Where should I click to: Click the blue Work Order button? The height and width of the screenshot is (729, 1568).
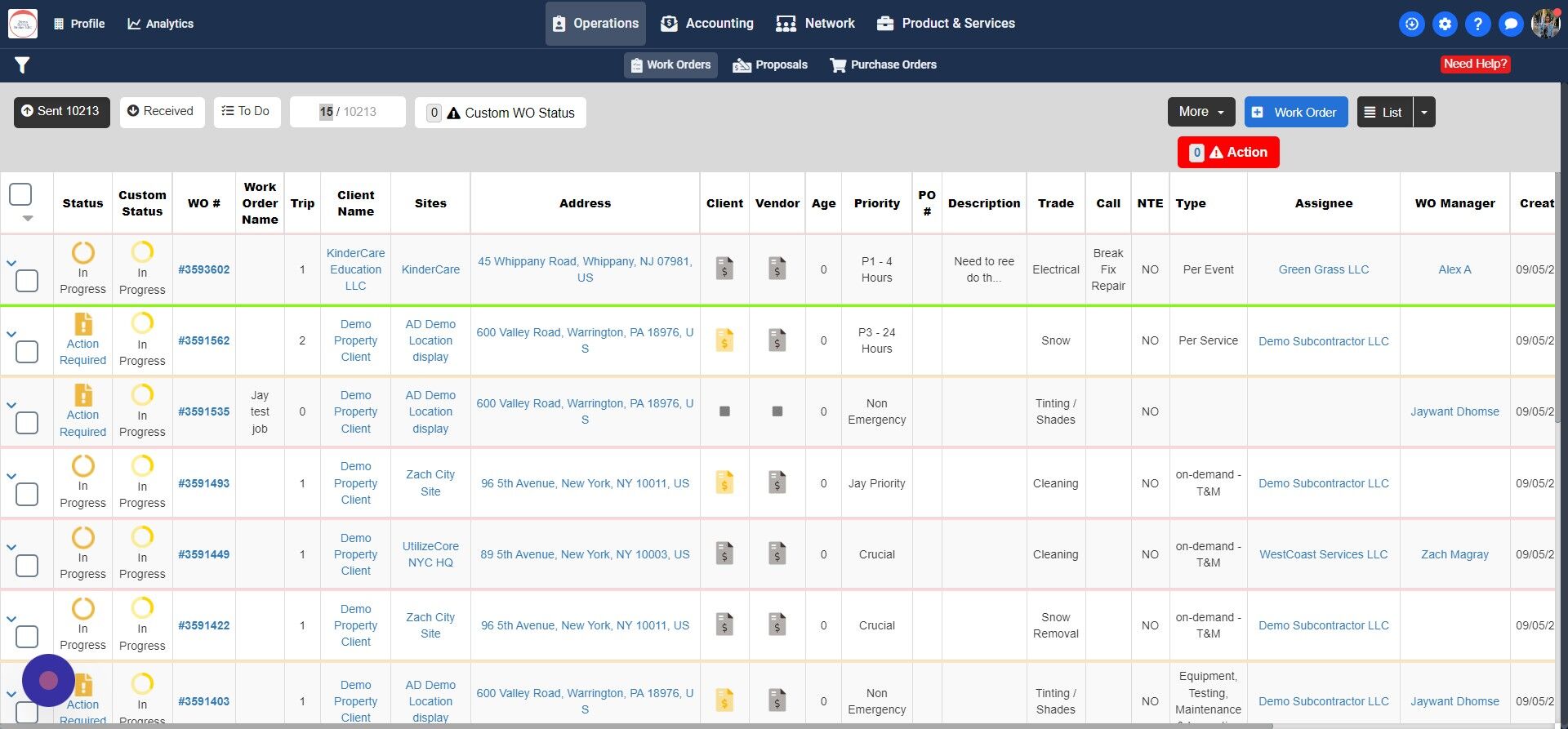[1295, 112]
